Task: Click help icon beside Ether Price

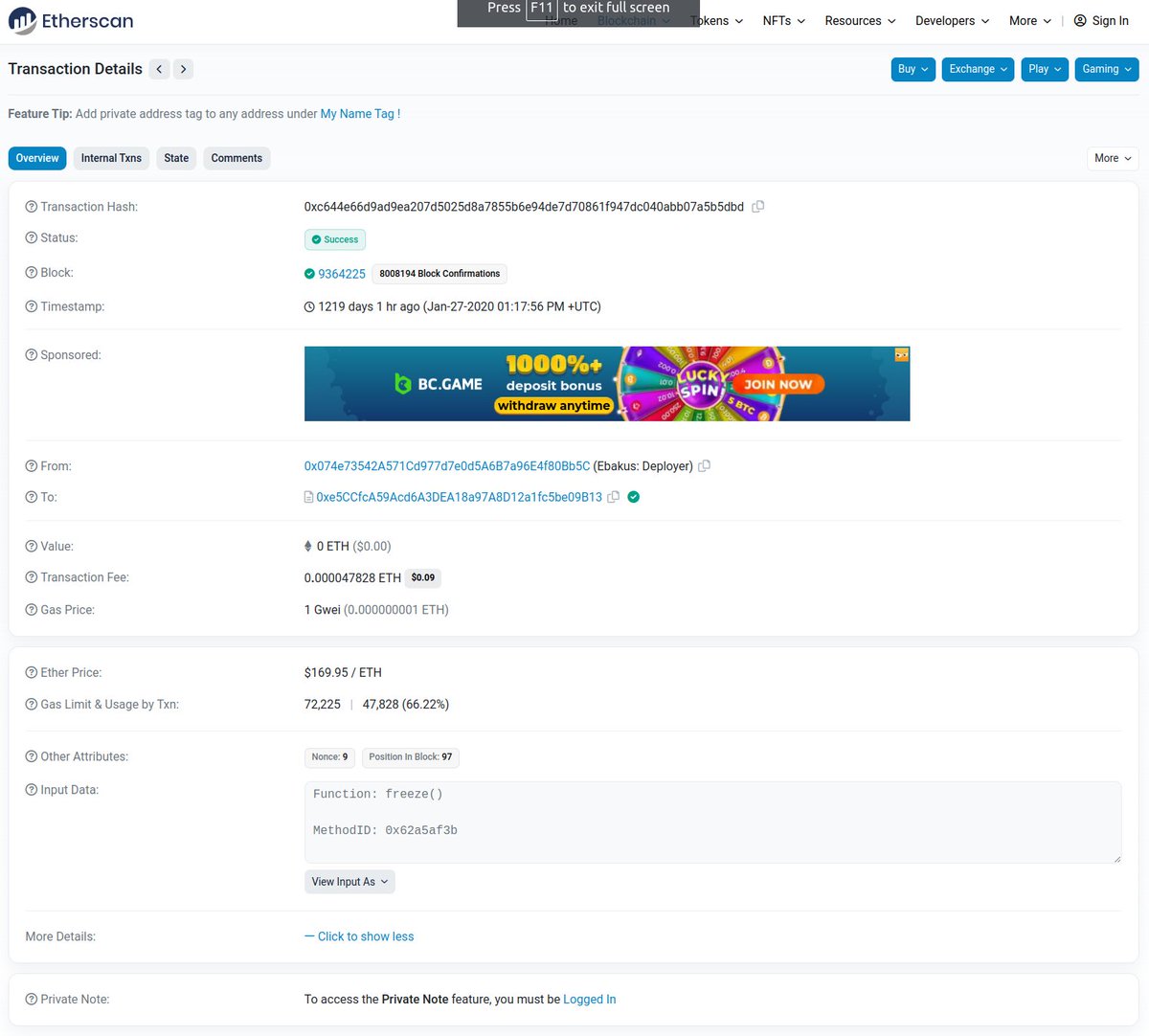Action: pyautogui.click(x=32, y=673)
